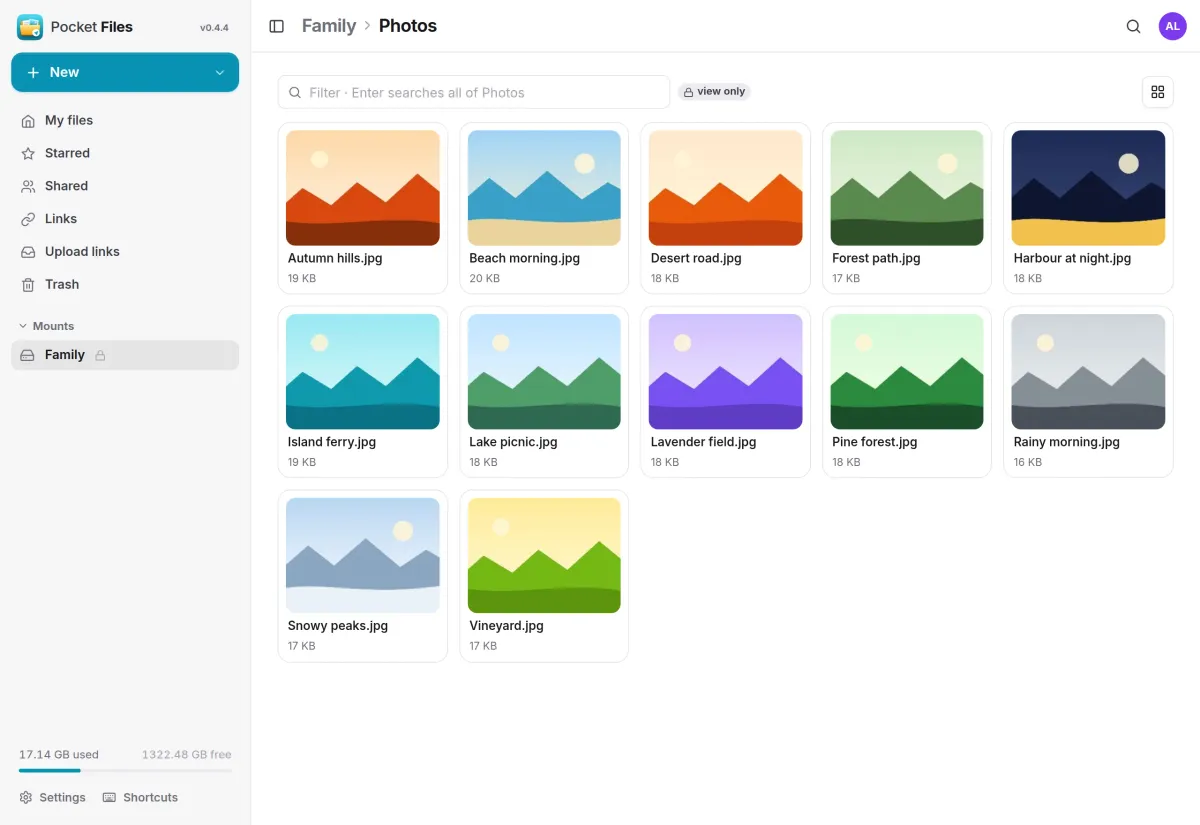Focus the Filter search field
This screenshot has width=1200, height=825.
(x=474, y=92)
